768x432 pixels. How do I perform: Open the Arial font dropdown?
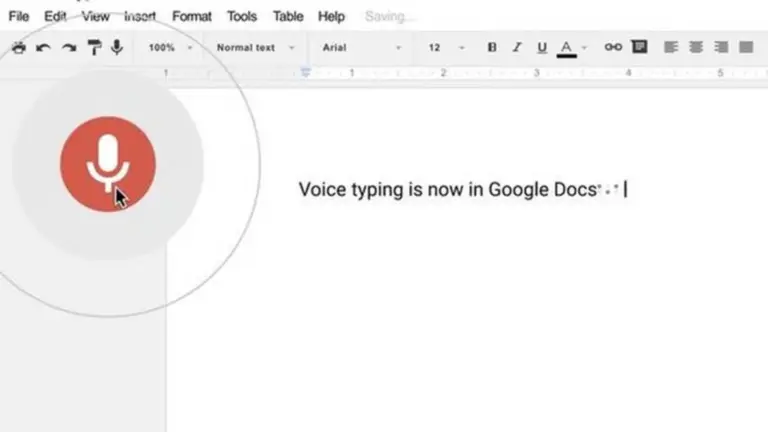click(361, 48)
